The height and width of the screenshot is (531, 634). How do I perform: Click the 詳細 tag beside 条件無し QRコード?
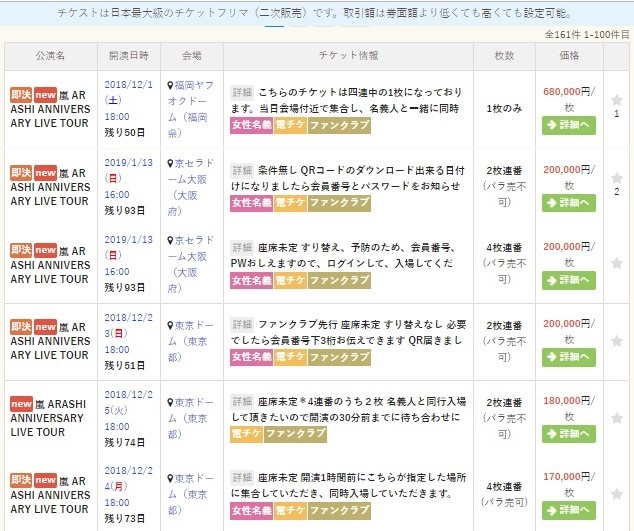242,171
